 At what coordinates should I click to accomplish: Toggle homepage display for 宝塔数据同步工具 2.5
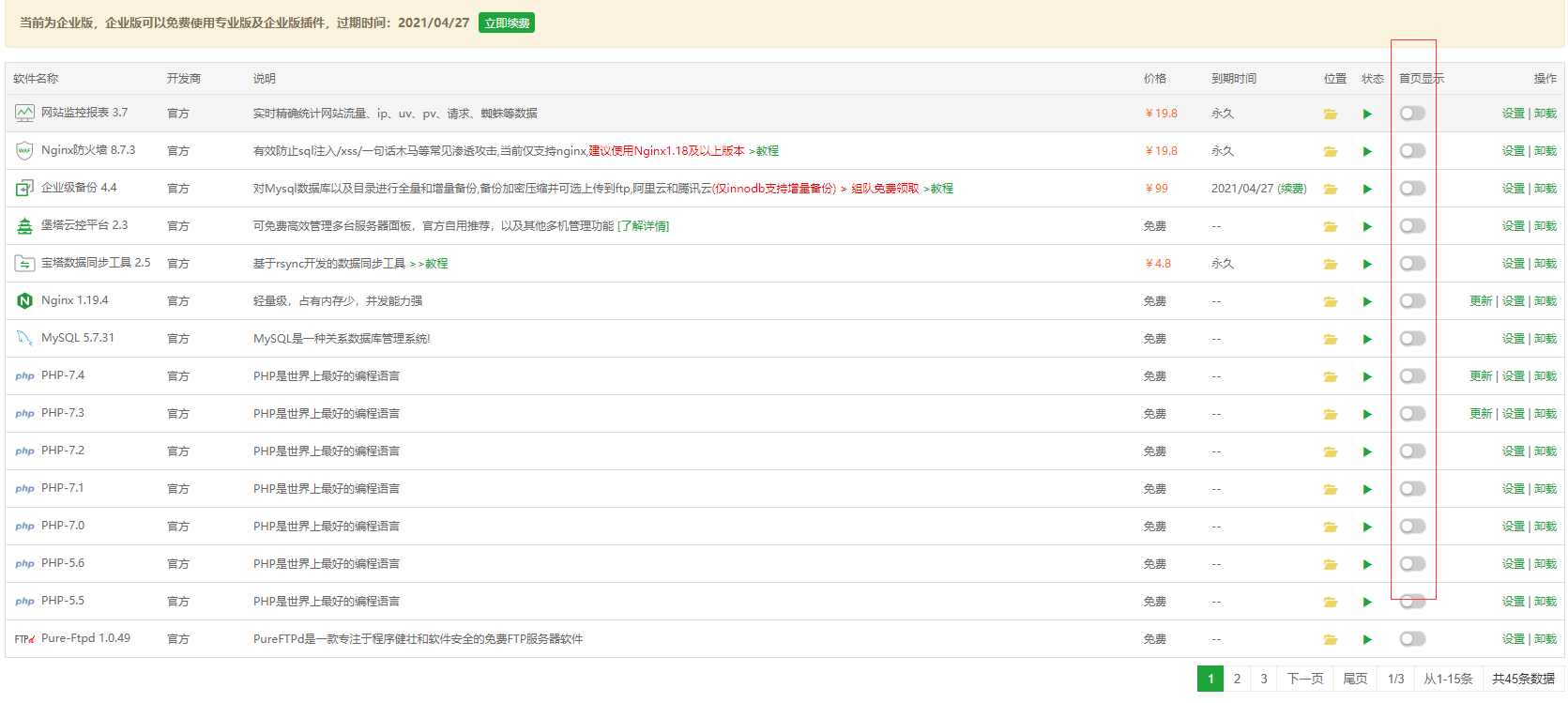pos(1412,264)
